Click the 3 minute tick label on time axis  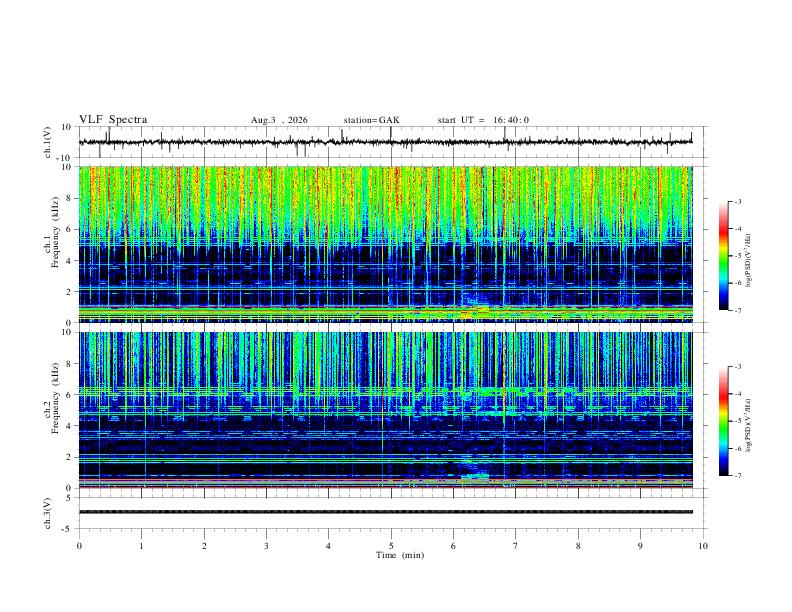pos(266,546)
